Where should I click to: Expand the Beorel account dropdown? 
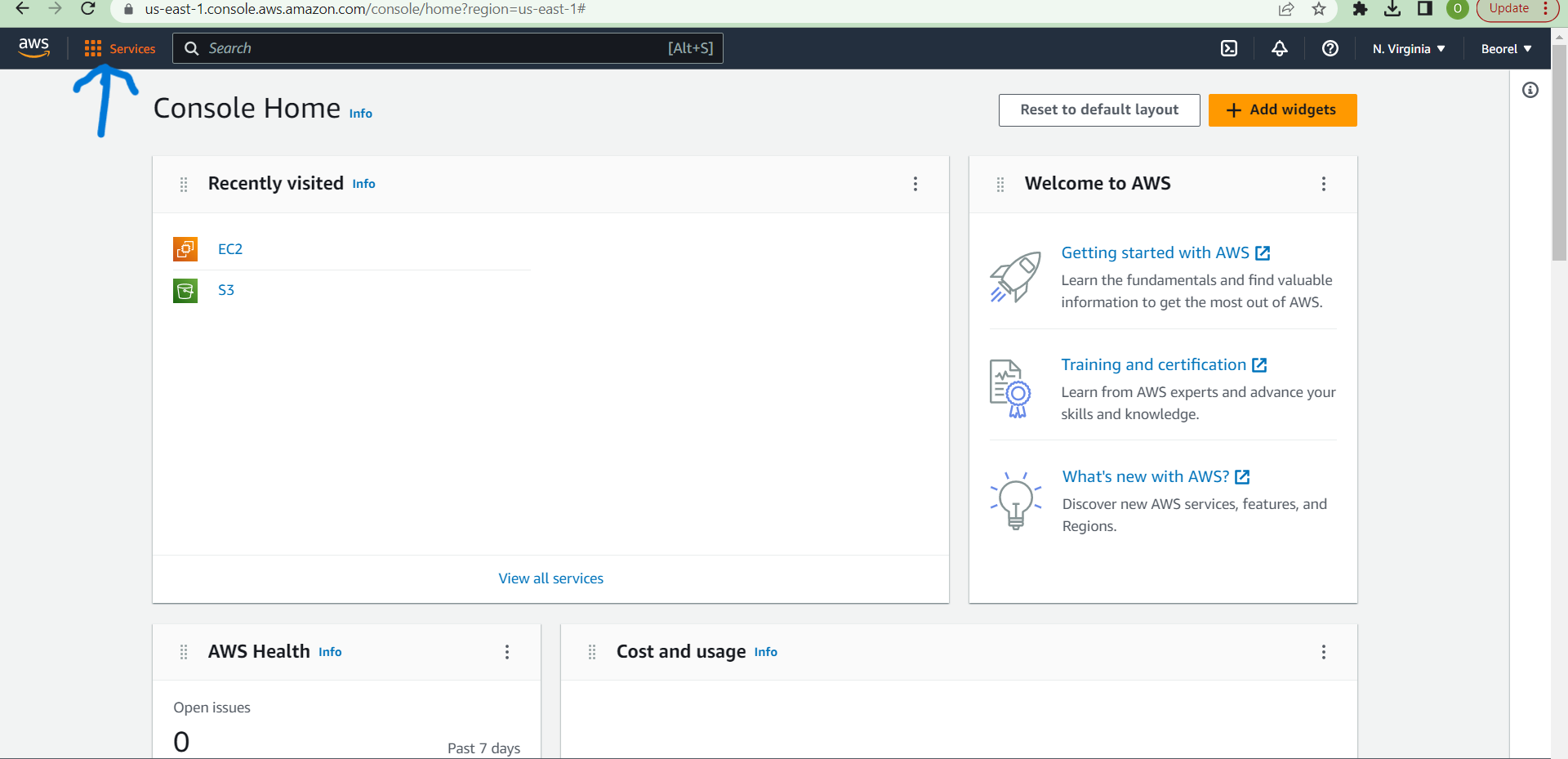click(x=1506, y=49)
